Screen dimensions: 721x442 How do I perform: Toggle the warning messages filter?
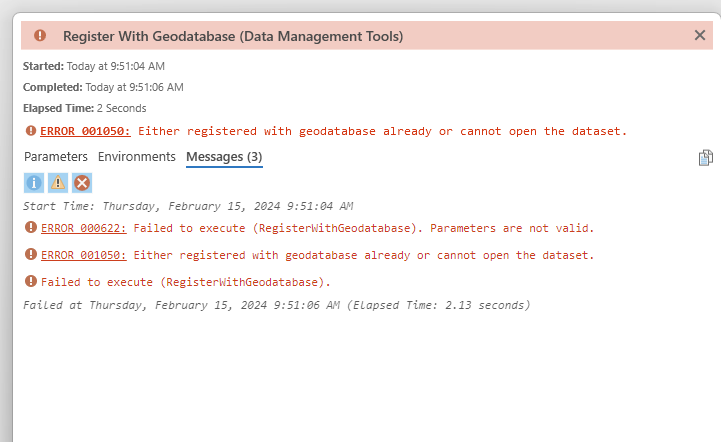(x=58, y=182)
